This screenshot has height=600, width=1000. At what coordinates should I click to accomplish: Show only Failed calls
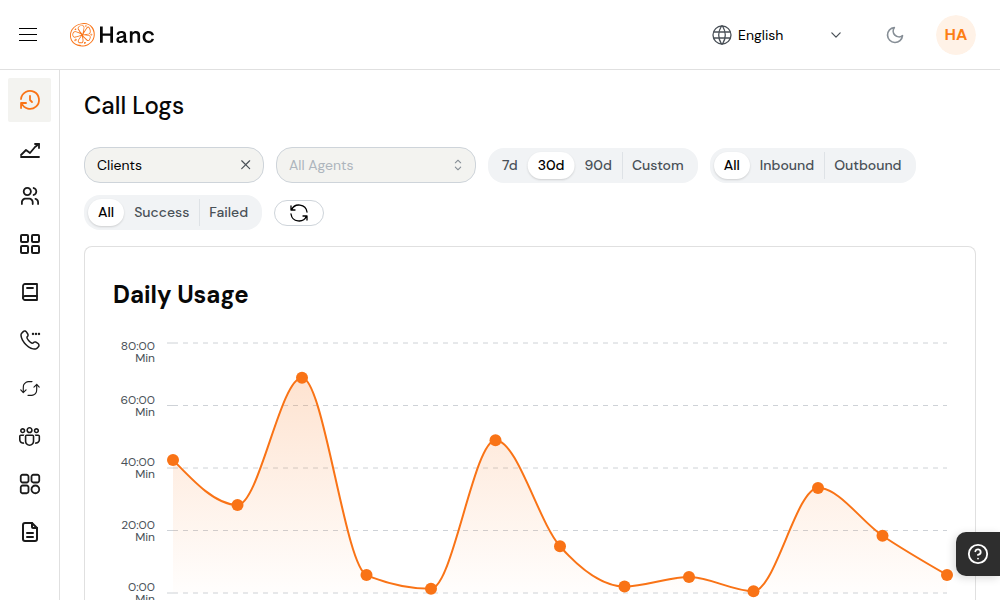coord(228,212)
